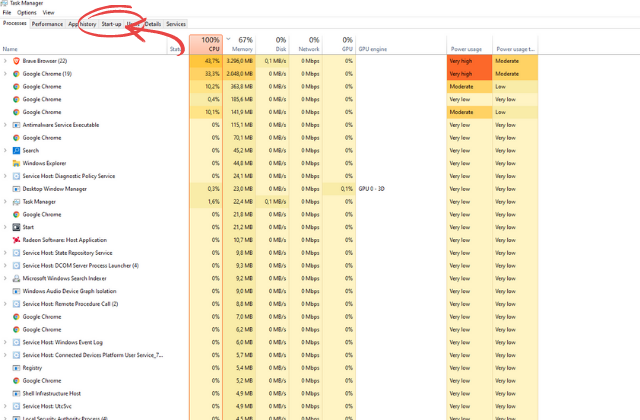This screenshot has width=640, height=420.
Task: Switch to the Services tab
Action: [176, 24]
